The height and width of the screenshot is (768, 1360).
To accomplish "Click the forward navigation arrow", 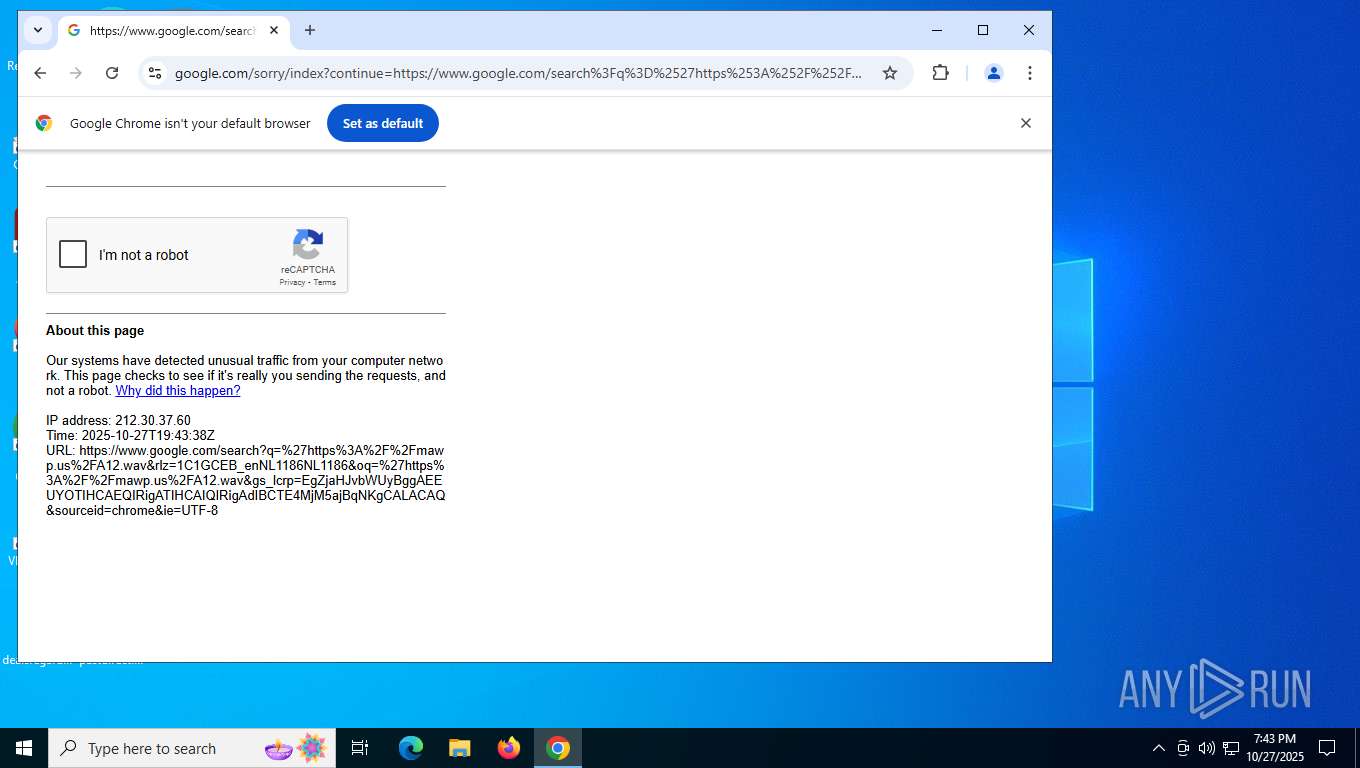I will 76,73.
